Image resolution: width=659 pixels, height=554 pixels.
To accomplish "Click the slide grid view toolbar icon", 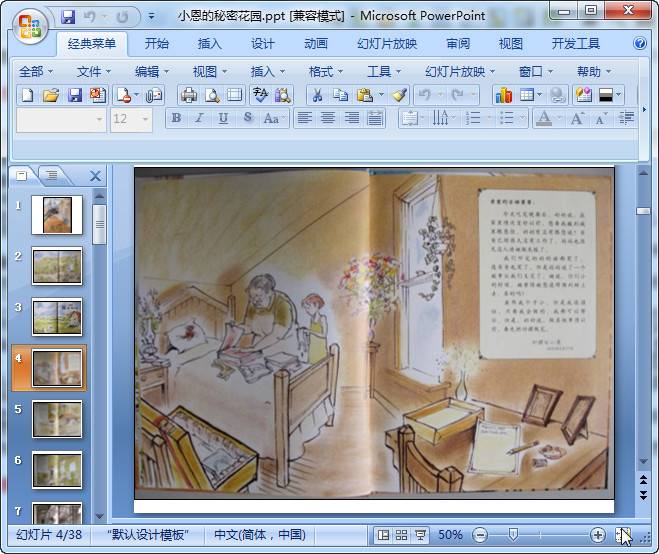I will (235, 95).
